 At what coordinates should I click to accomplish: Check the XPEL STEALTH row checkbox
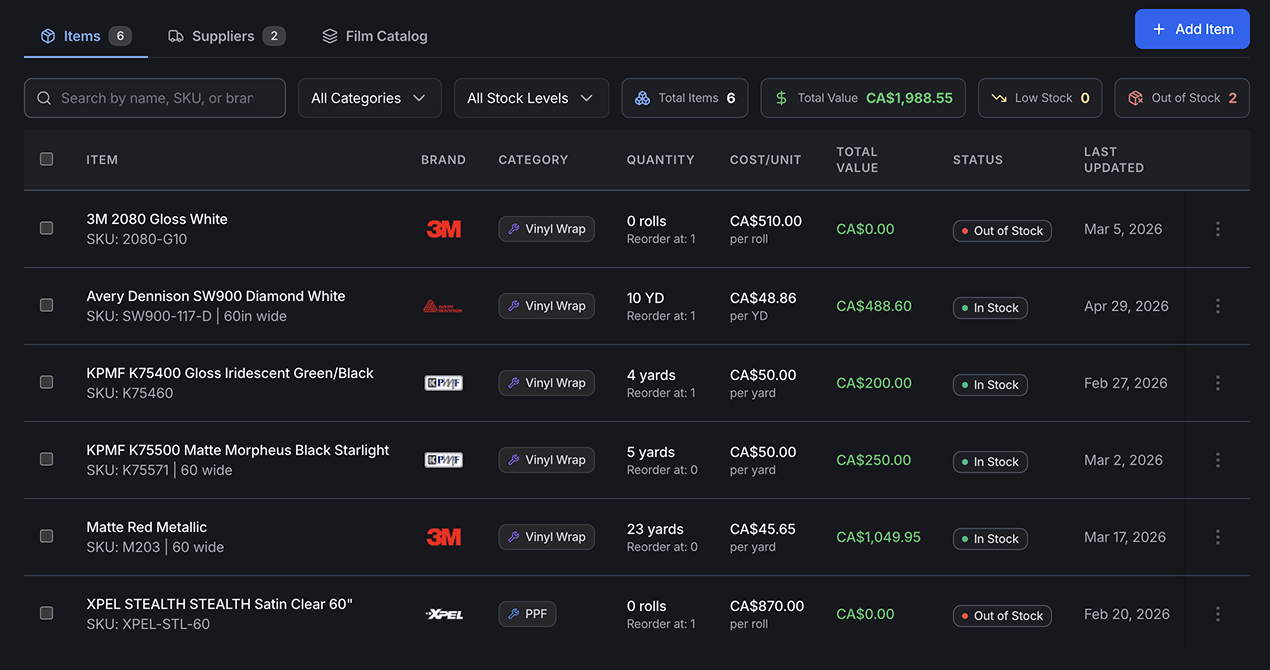click(46, 613)
